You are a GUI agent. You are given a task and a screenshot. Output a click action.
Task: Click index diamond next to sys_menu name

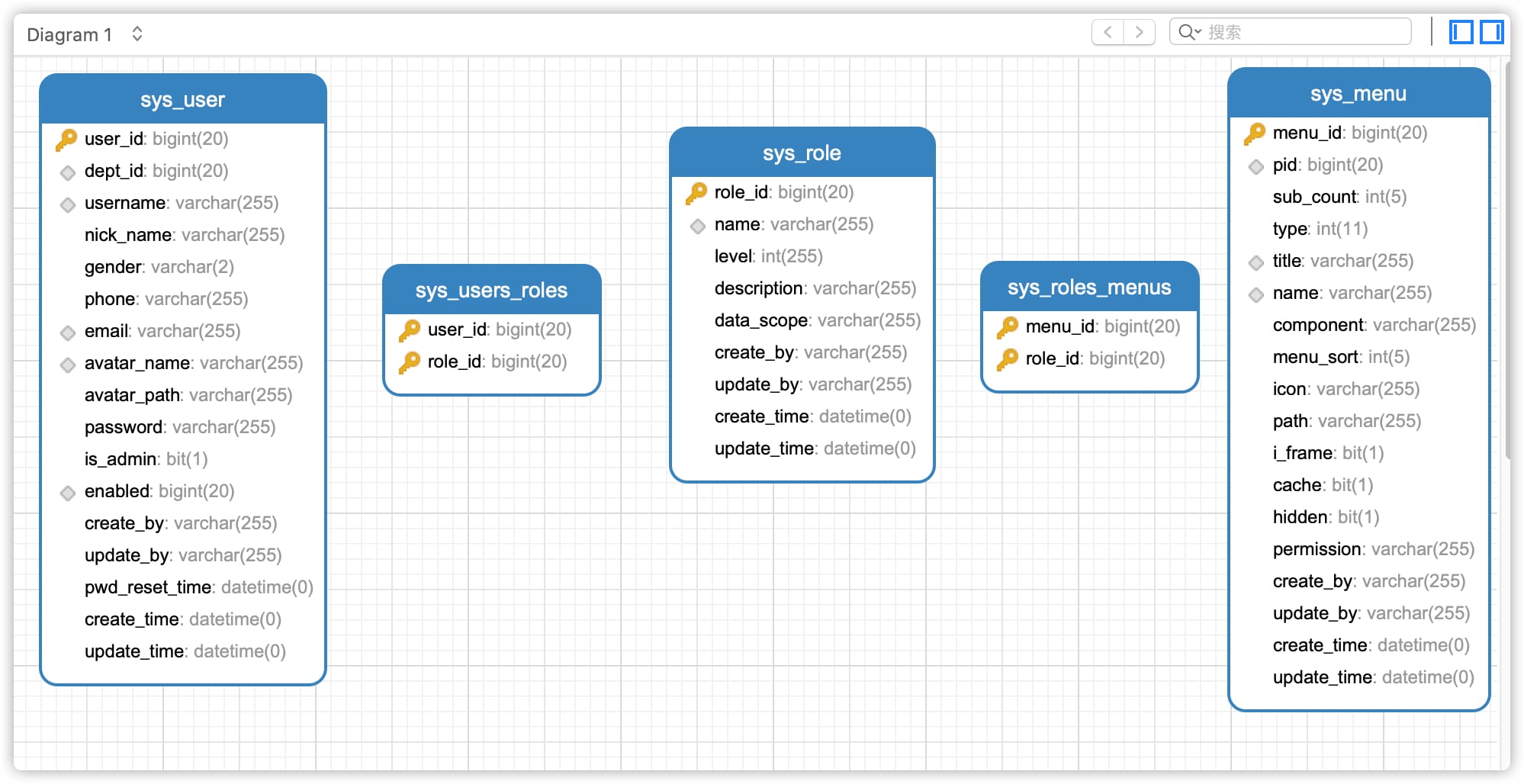(x=1256, y=294)
